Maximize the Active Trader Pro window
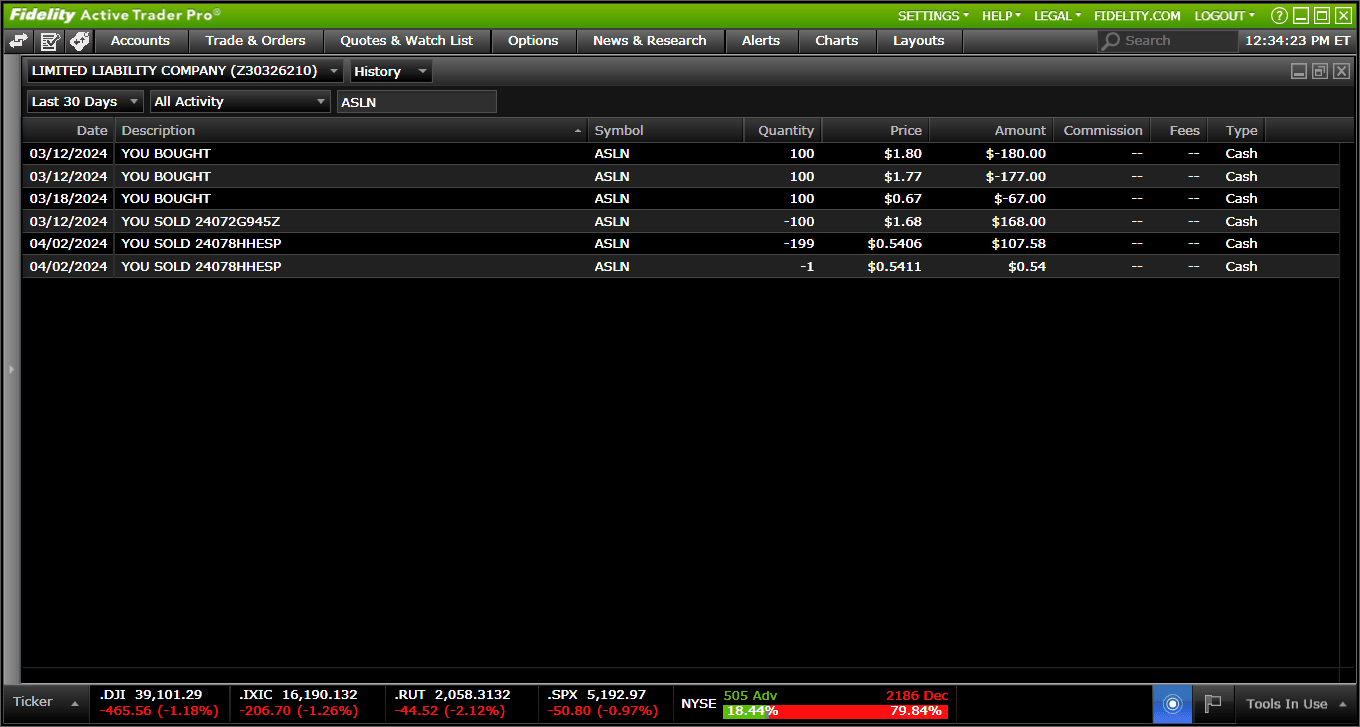1360x727 pixels. tap(1321, 16)
